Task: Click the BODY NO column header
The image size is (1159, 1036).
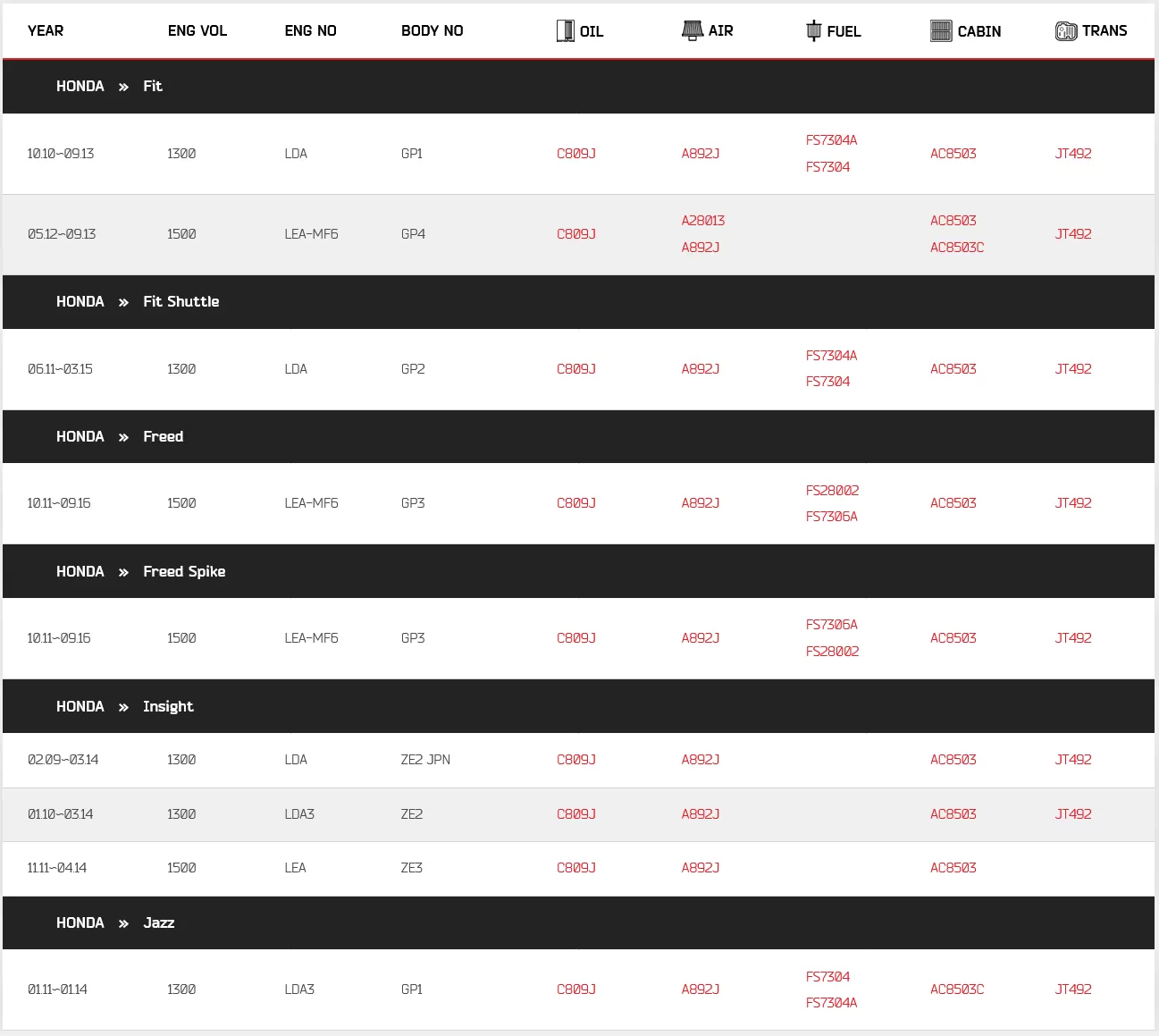Action: coord(433,31)
